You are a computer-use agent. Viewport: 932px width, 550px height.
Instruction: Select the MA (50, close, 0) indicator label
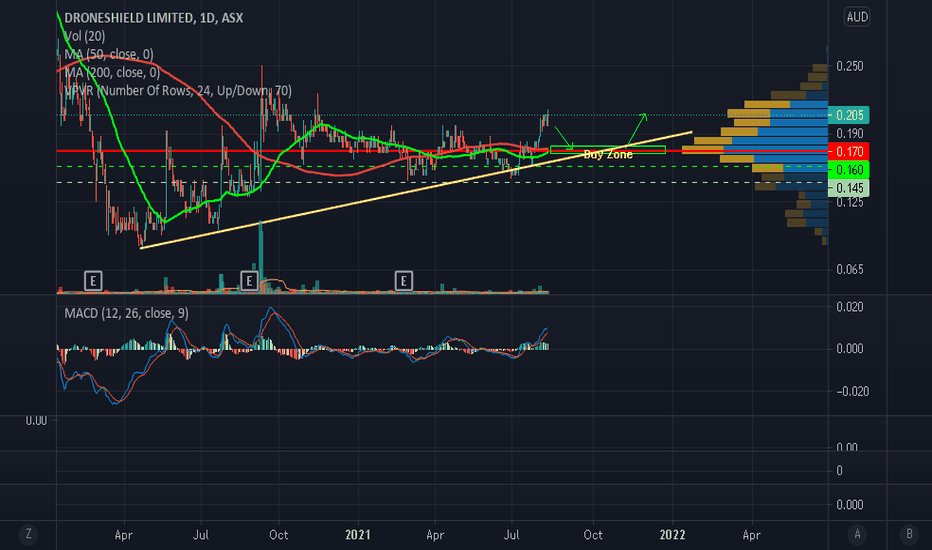tap(109, 55)
